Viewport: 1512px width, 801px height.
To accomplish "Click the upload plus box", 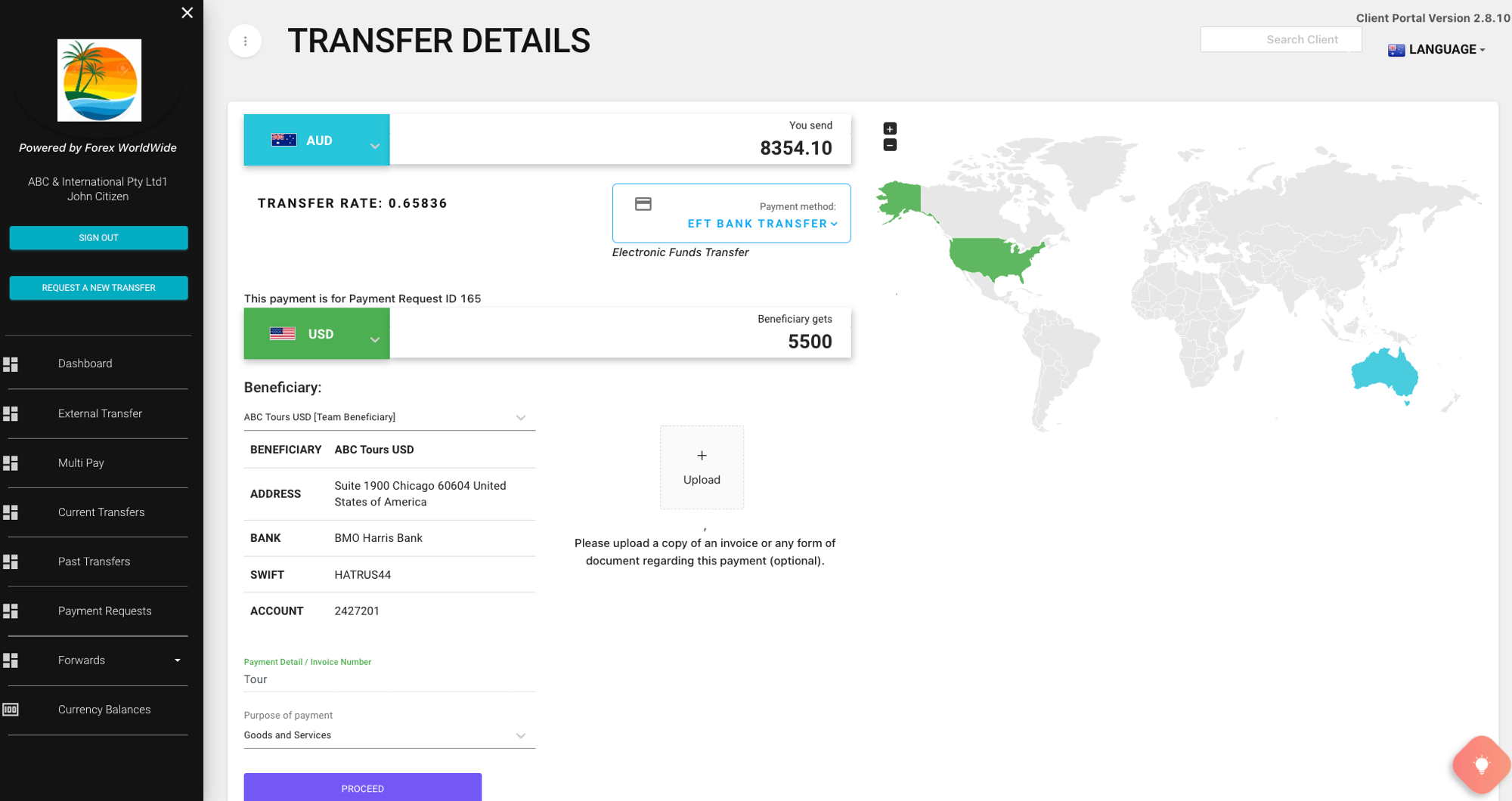I will click(x=702, y=467).
